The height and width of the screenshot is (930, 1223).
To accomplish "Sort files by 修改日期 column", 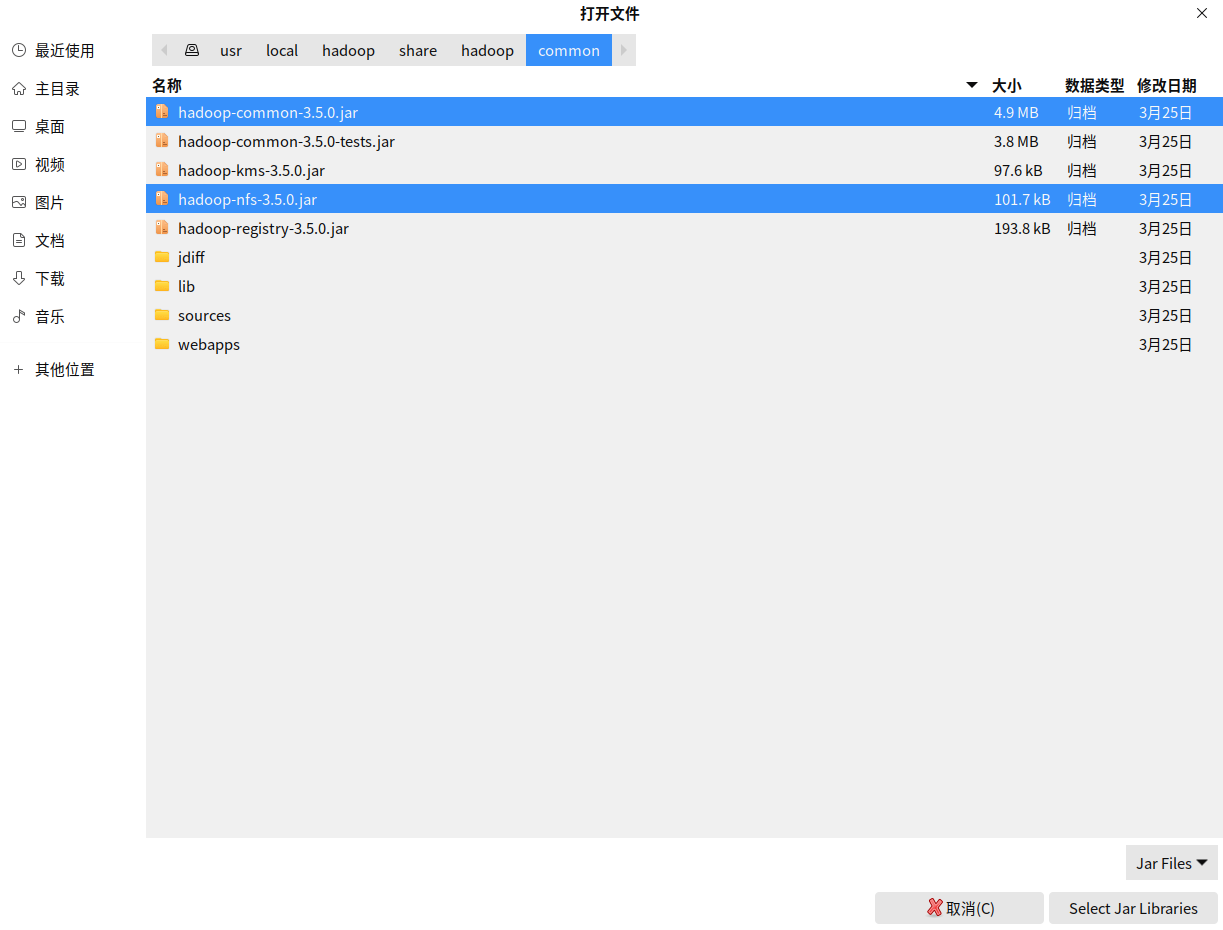I will point(1167,85).
